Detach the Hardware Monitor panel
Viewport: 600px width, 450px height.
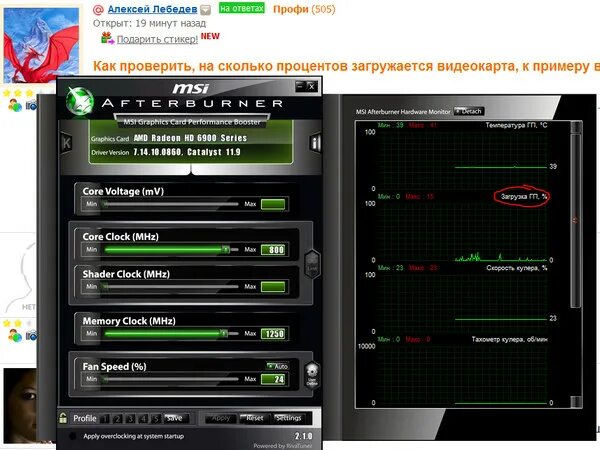[469, 111]
